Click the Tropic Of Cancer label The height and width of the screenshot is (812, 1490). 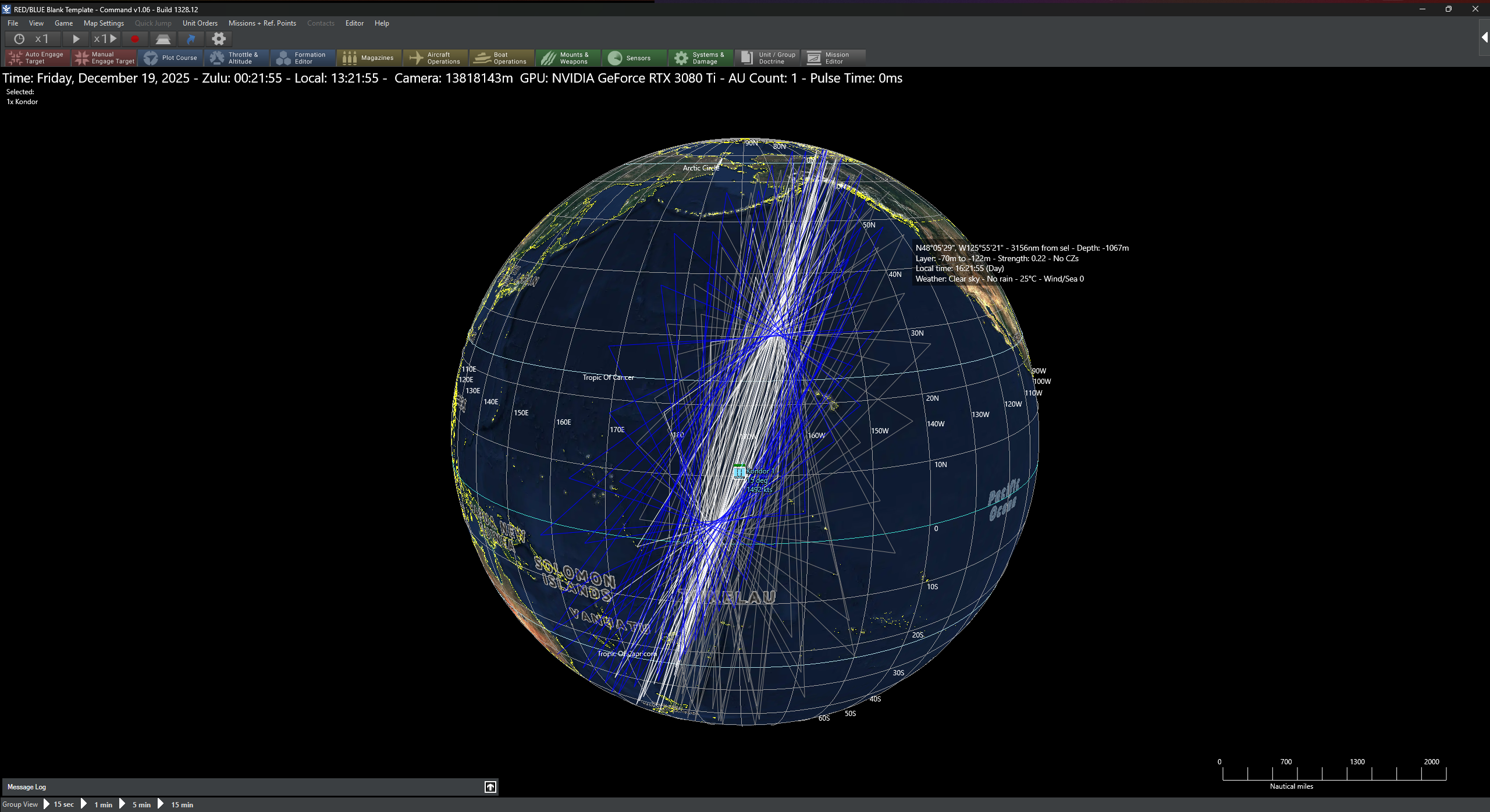[608, 377]
